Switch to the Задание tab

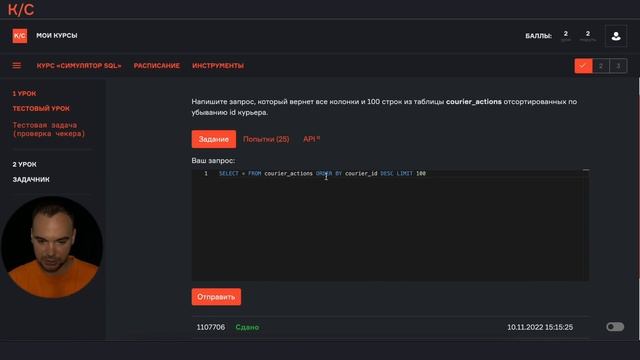[x=214, y=139]
